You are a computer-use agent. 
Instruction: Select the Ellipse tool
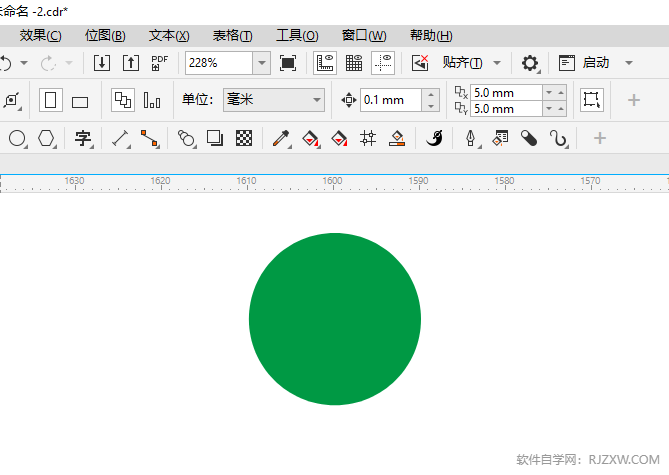(17, 139)
